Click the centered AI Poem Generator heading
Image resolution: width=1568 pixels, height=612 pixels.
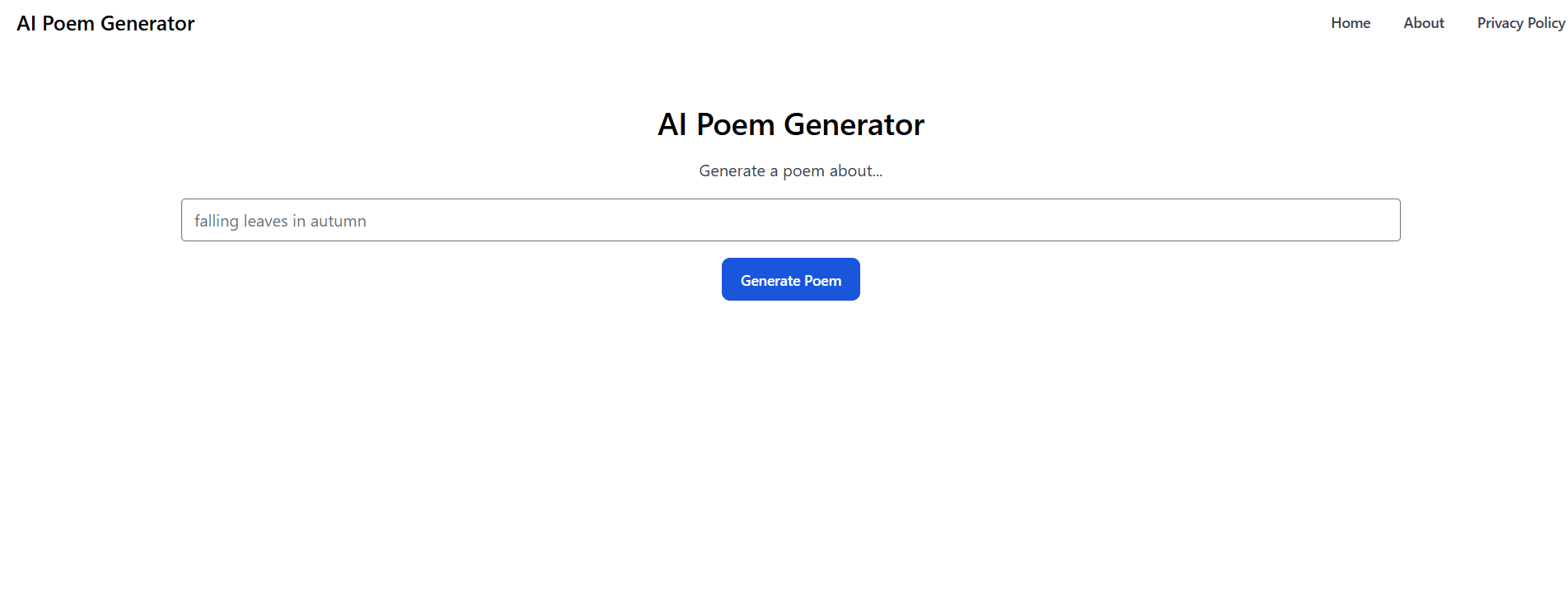coord(790,124)
